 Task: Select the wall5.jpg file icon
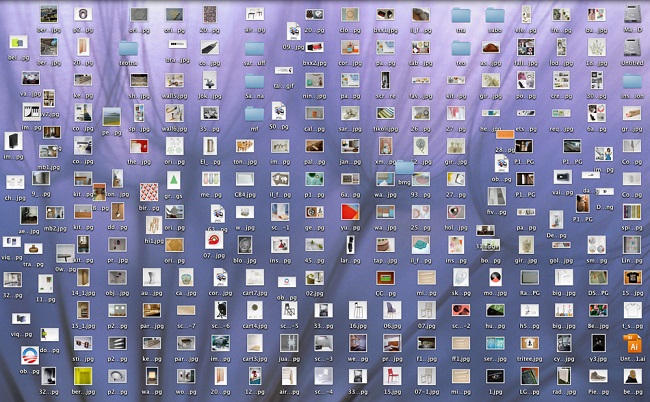tap(175, 80)
